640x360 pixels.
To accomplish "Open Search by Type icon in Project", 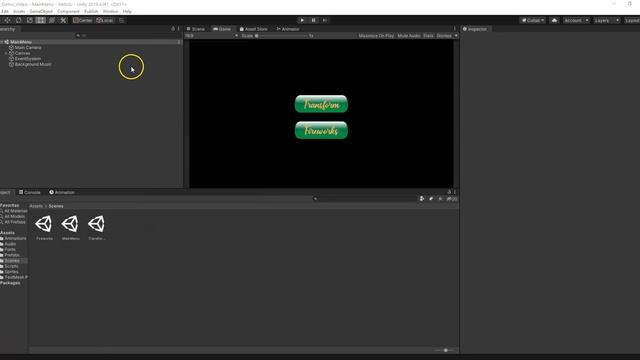I will pyautogui.click(x=422, y=199).
